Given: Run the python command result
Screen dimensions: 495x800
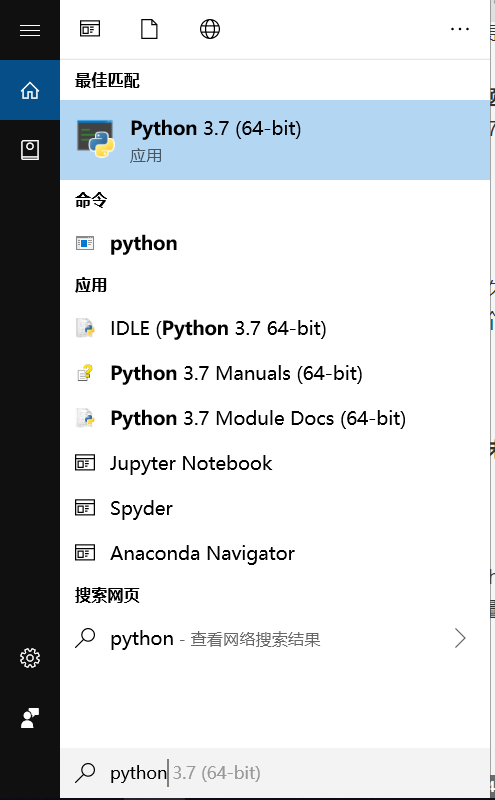Looking at the screenshot, I should [x=275, y=243].
